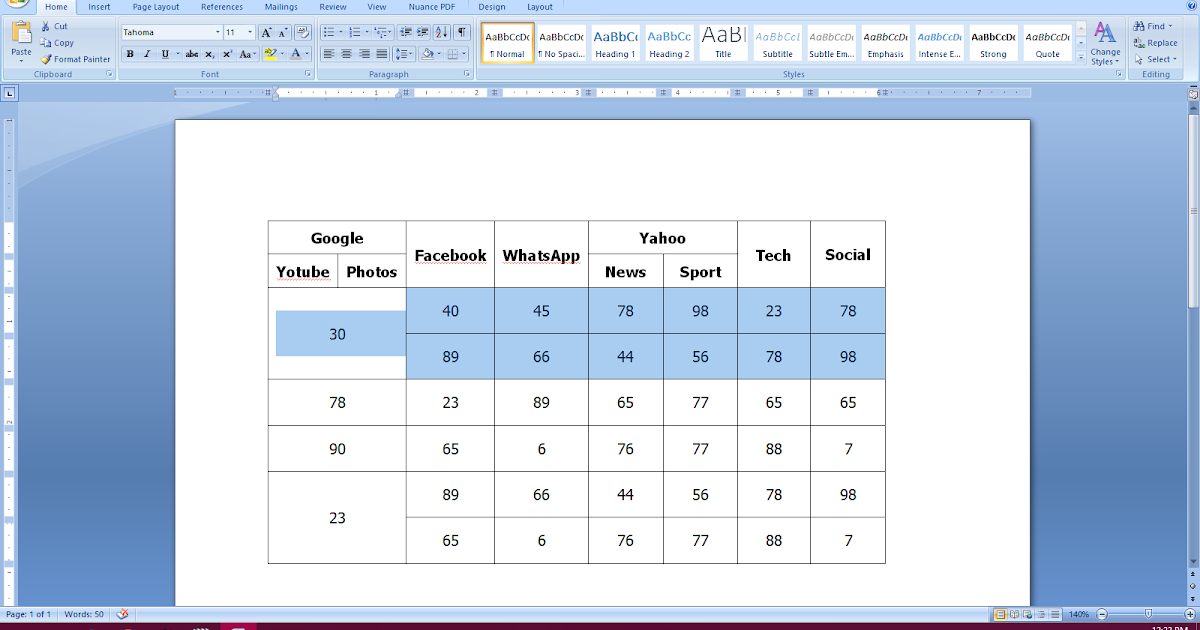Viewport: 1200px width, 630px height.
Task: Expand the Change Styles dropdown
Action: [1105, 45]
